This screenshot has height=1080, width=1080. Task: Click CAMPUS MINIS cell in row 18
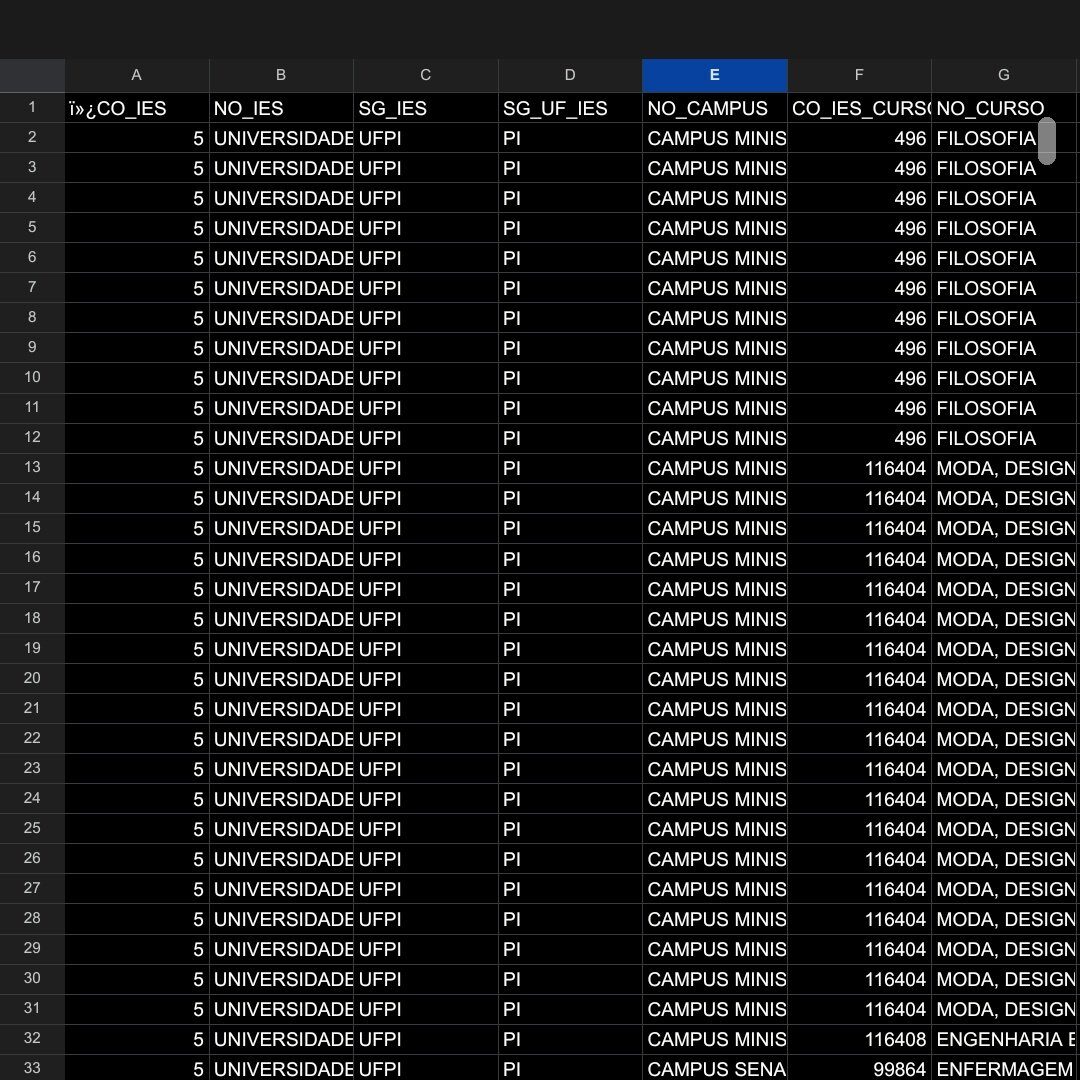pos(715,619)
